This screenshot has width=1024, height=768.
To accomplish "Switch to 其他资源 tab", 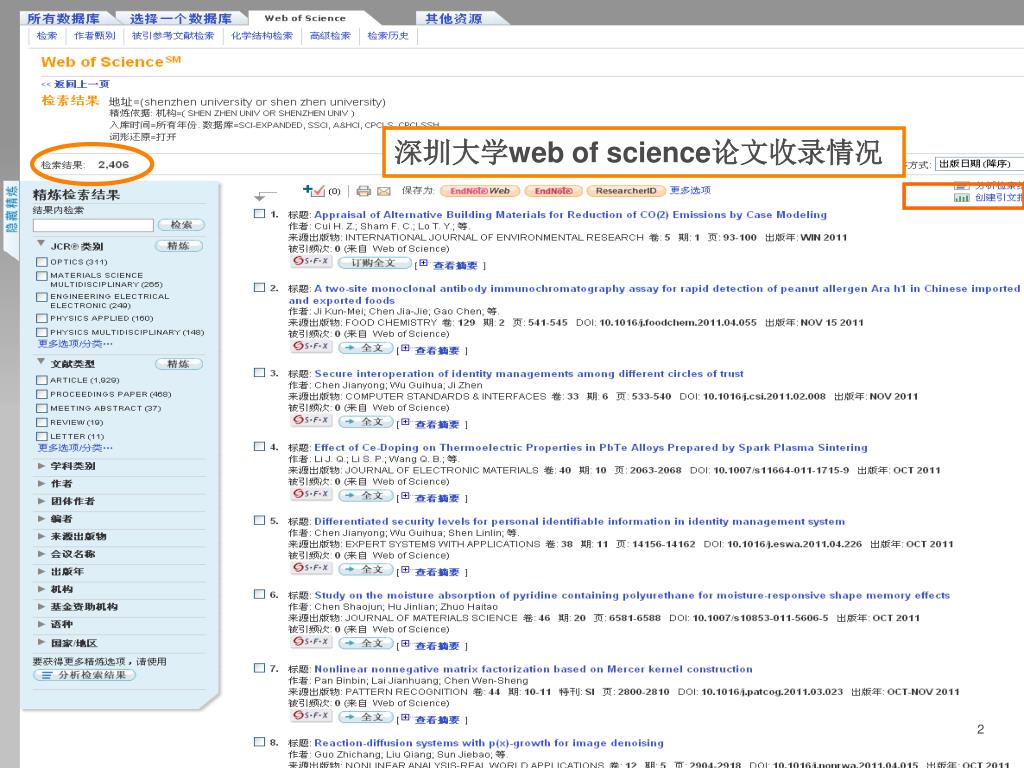I will coord(454,19).
